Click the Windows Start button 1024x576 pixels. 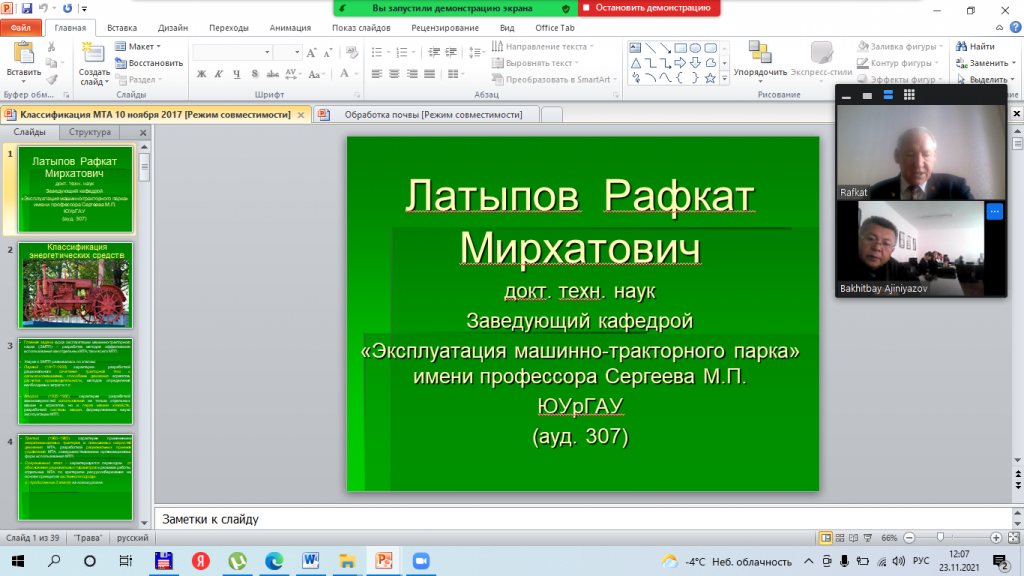pyautogui.click(x=18, y=561)
